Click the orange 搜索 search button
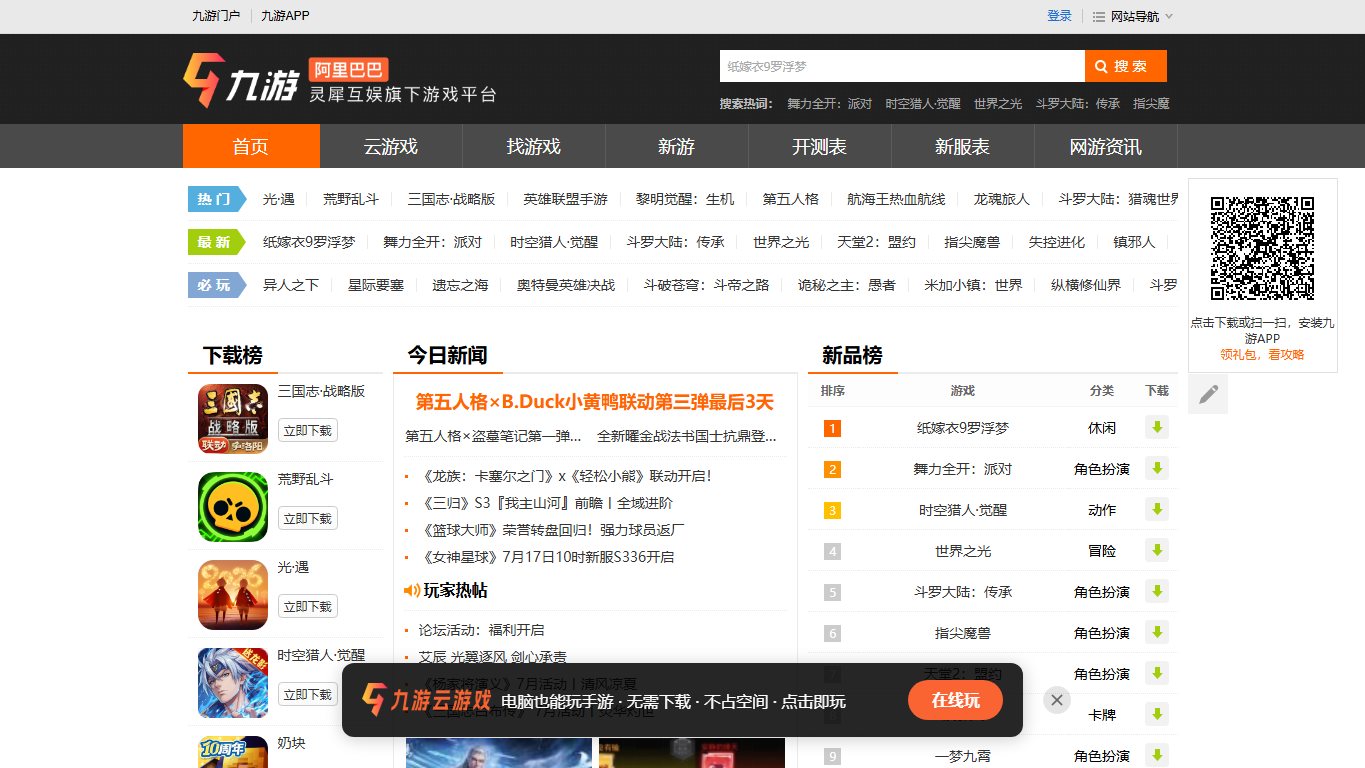 [1126, 66]
